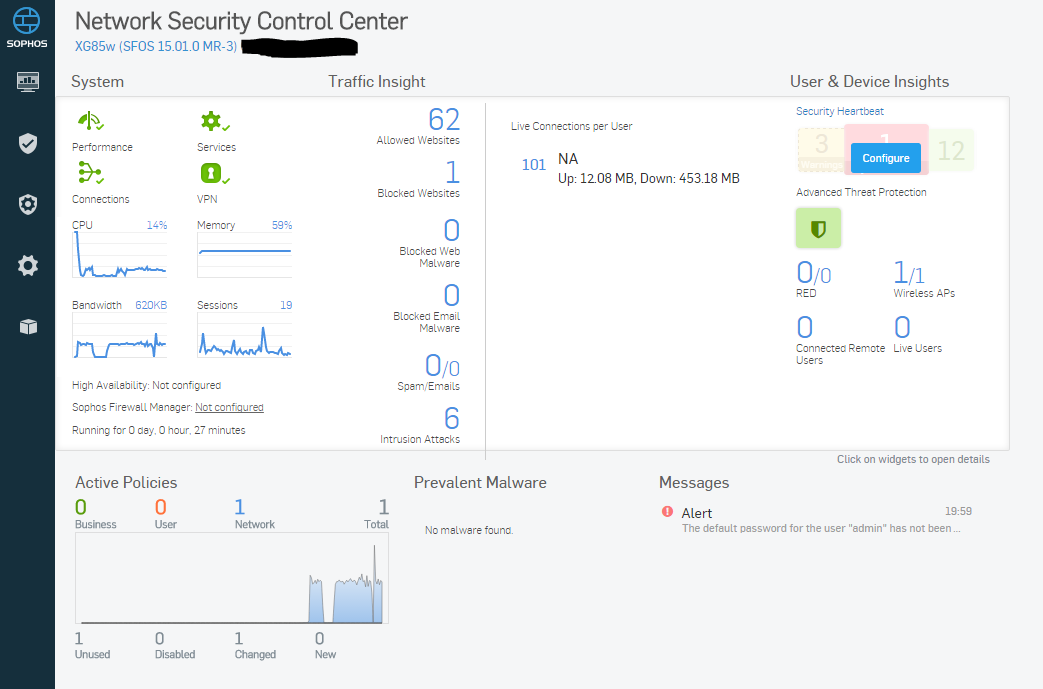The height and width of the screenshot is (689, 1043).
Task: Click the 0 Blocked Web Malware count
Action: [452, 231]
